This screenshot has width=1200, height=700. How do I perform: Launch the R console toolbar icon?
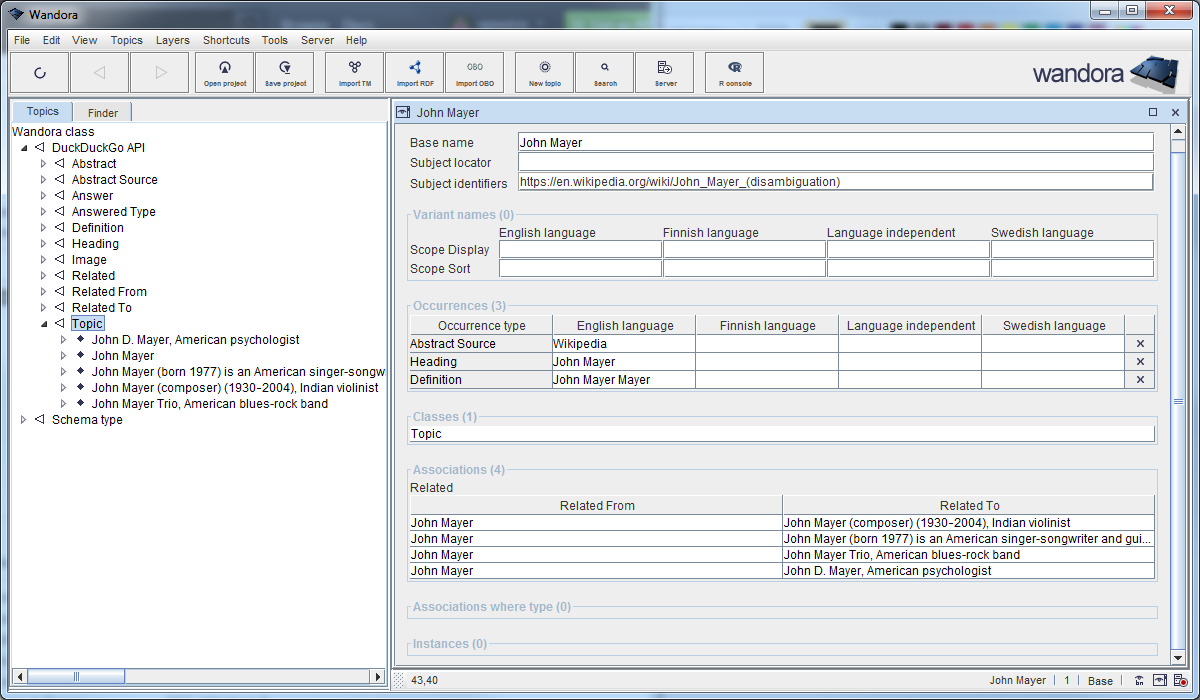tap(735, 72)
